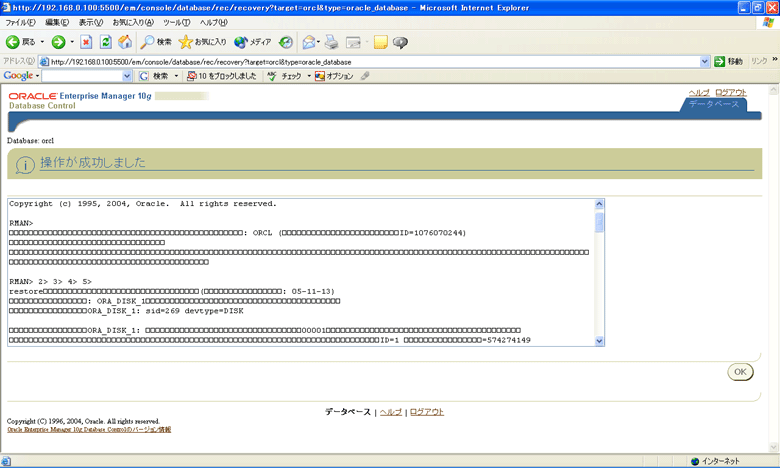Click inside the Google toolbar search field
780x468 pixels.
pos(82,76)
